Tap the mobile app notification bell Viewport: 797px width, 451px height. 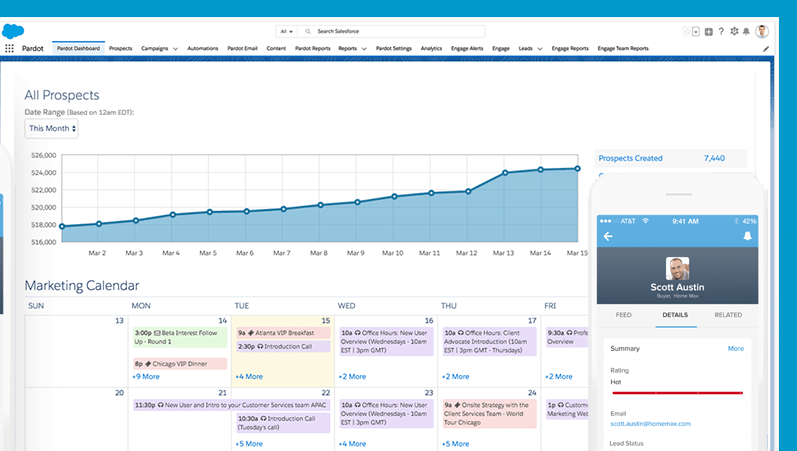(747, 236)
